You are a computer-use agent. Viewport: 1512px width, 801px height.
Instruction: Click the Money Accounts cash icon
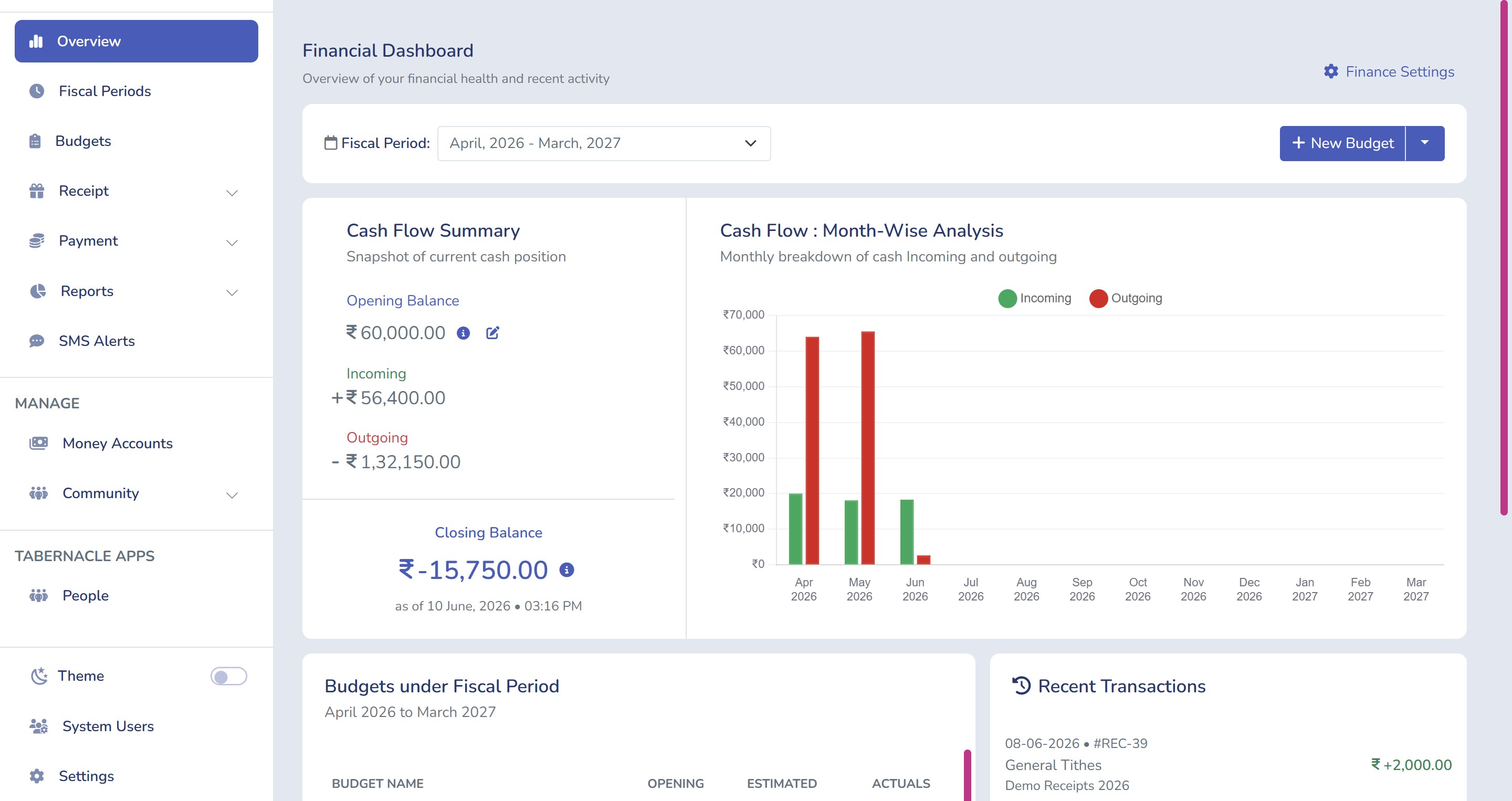[39, 443]
